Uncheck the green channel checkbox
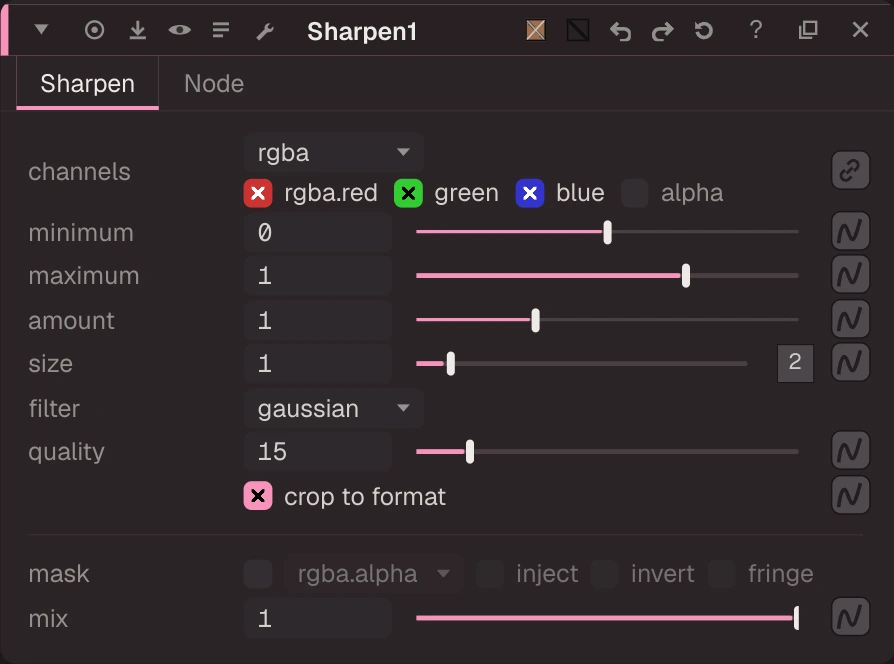This screenshot has width=894, height=664. pyautogui.click(x=408, y=193)
